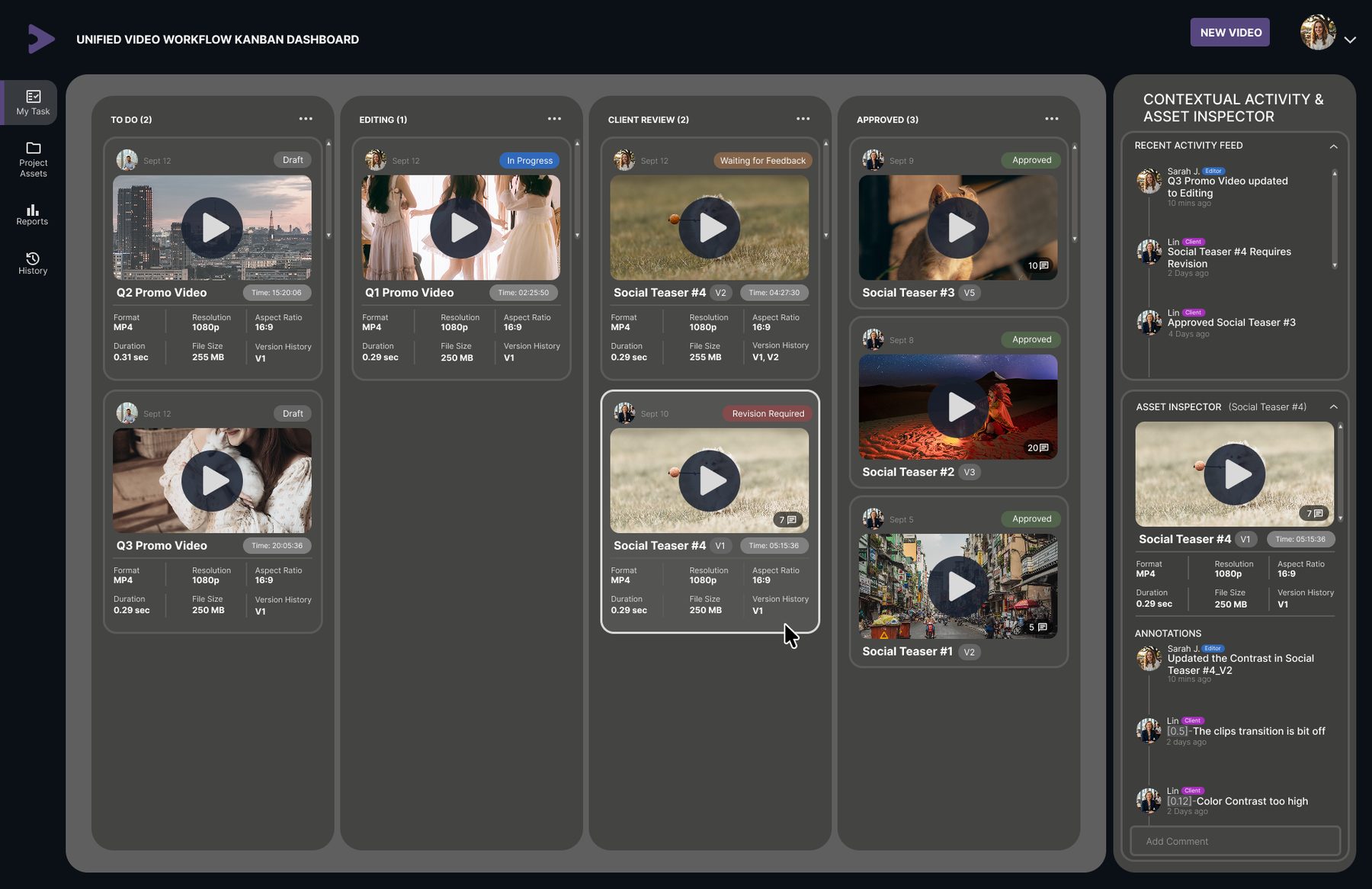The image size is (1372, 889).
Task: Open TO DO column options menu
Action: (x=306, y=119)
